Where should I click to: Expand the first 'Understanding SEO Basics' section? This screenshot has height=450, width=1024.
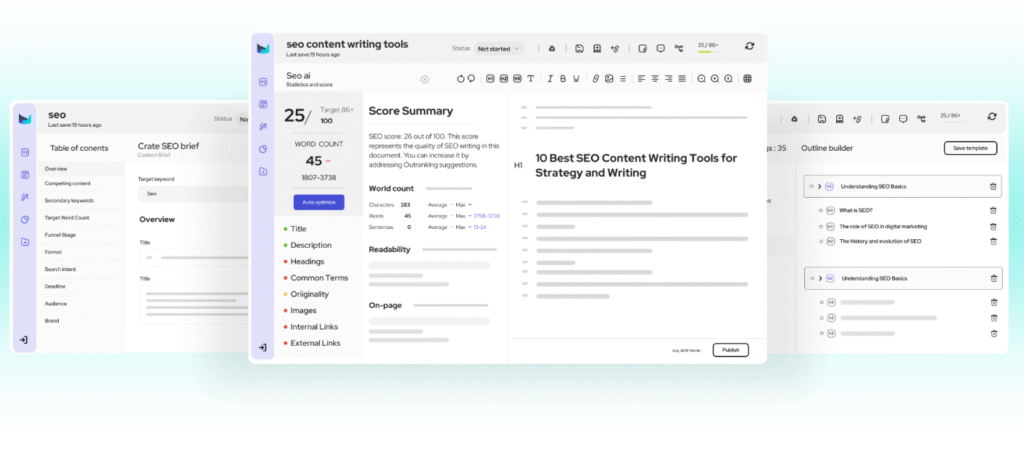click(x=819, y=186)
